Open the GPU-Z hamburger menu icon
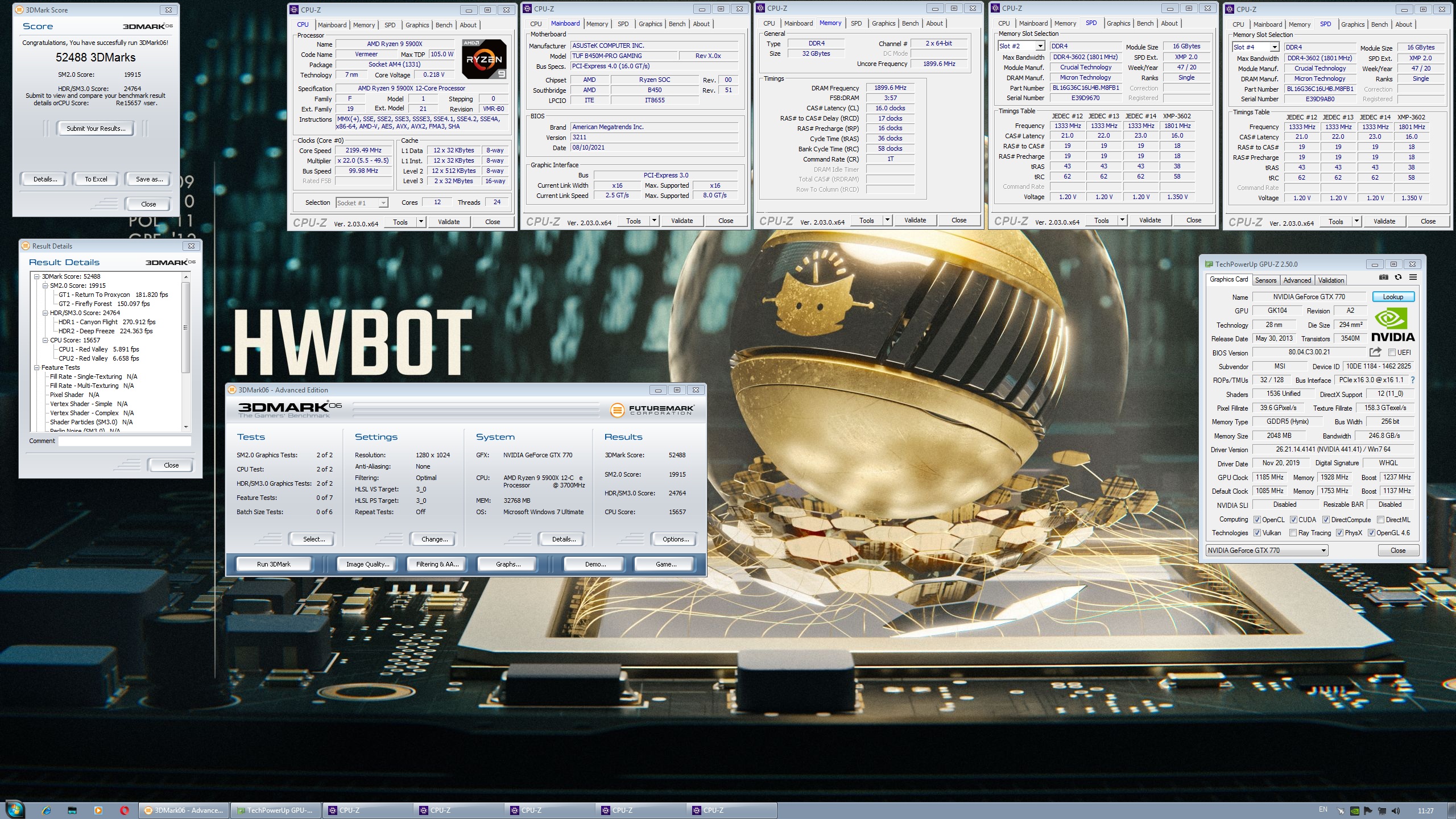The image size is (1456, 819). pyautogui.click(x=1413, y=278)
